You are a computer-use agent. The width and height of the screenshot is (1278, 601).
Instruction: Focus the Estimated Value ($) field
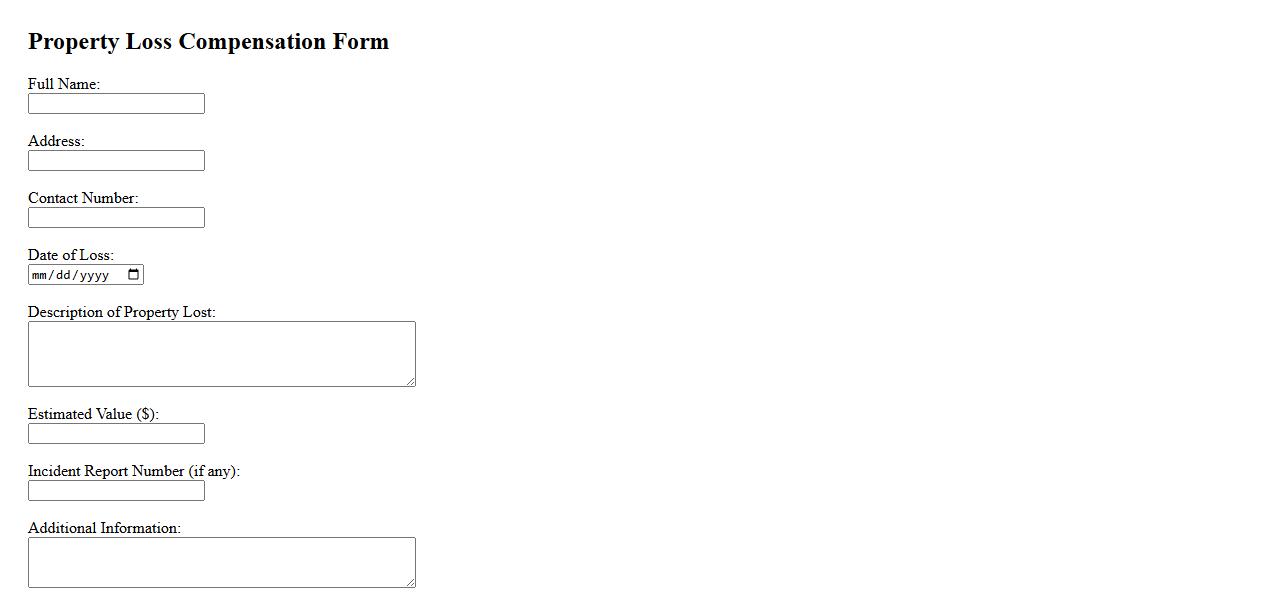coord(116,434)
